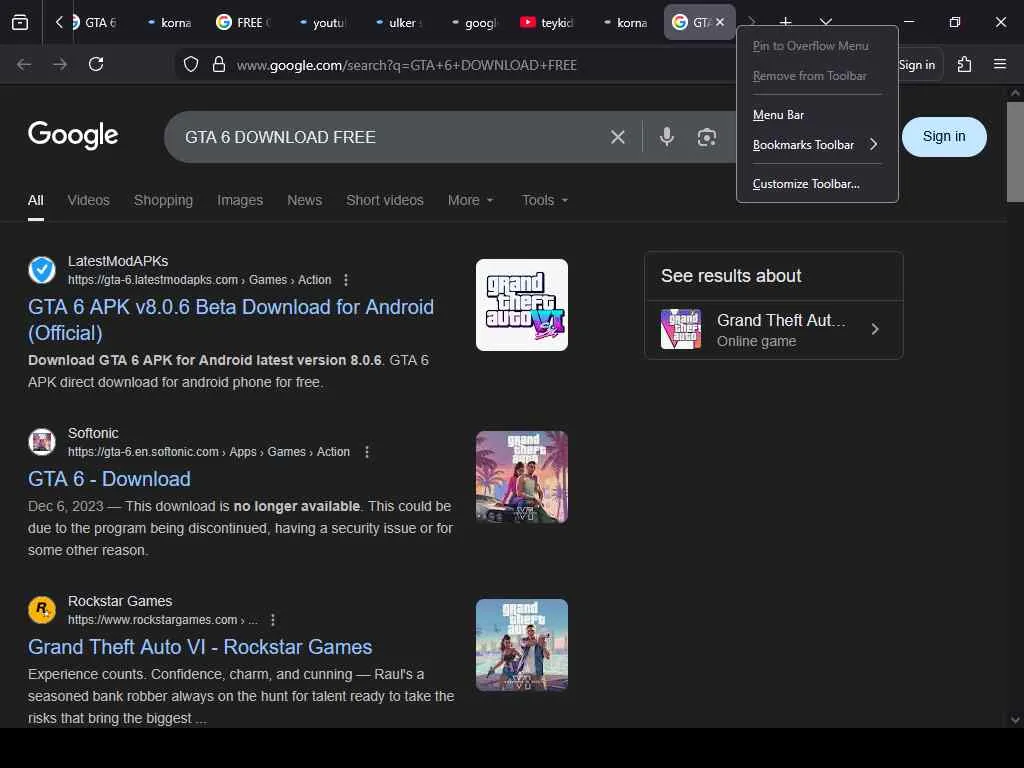1024x768 pixels.
Task: Switch to News results
Action: point(304,200)
